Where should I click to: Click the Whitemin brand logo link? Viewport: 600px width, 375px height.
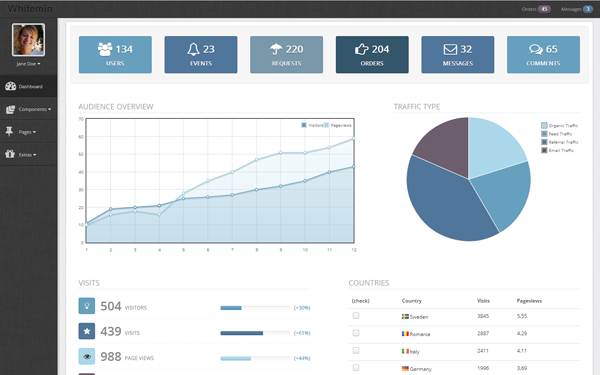pyautogui.click(x=30, y=8)
